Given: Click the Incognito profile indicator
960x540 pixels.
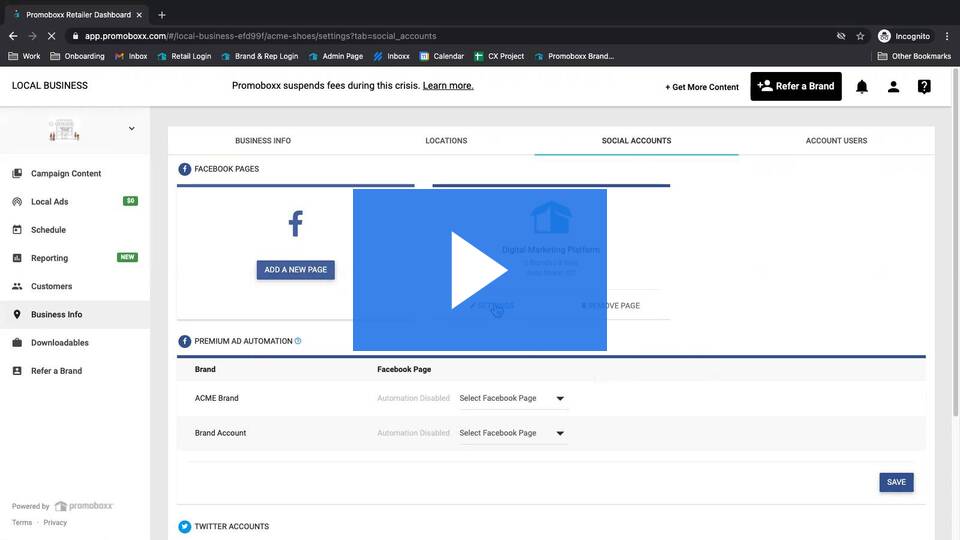Looking at the screenshot, I should (x=904, y=36).
